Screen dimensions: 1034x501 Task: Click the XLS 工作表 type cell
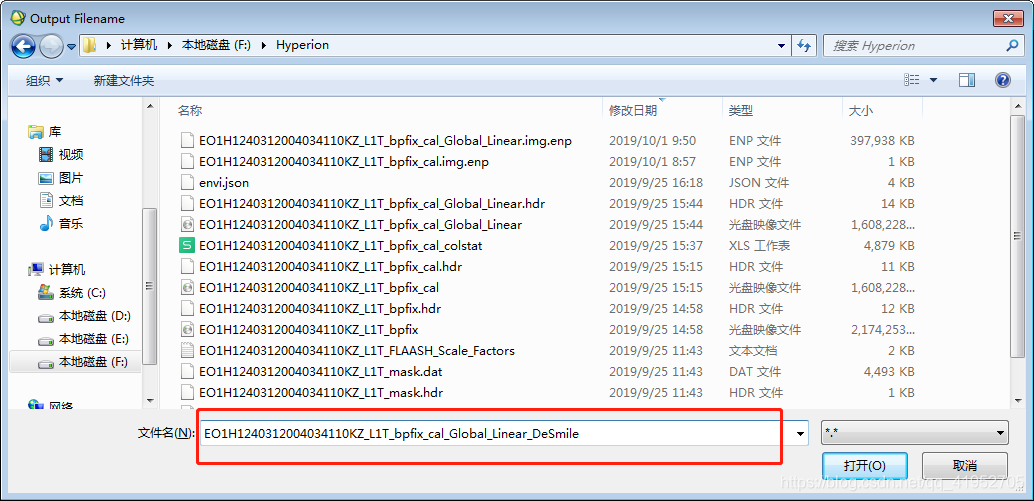click(760, 246)
